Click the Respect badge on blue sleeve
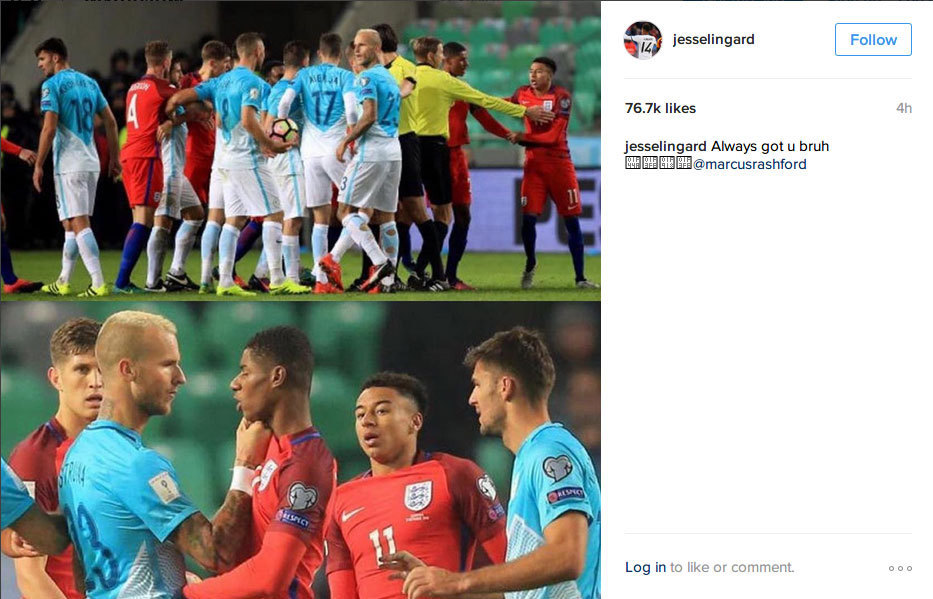933x599 pixels. coord(565,494)
